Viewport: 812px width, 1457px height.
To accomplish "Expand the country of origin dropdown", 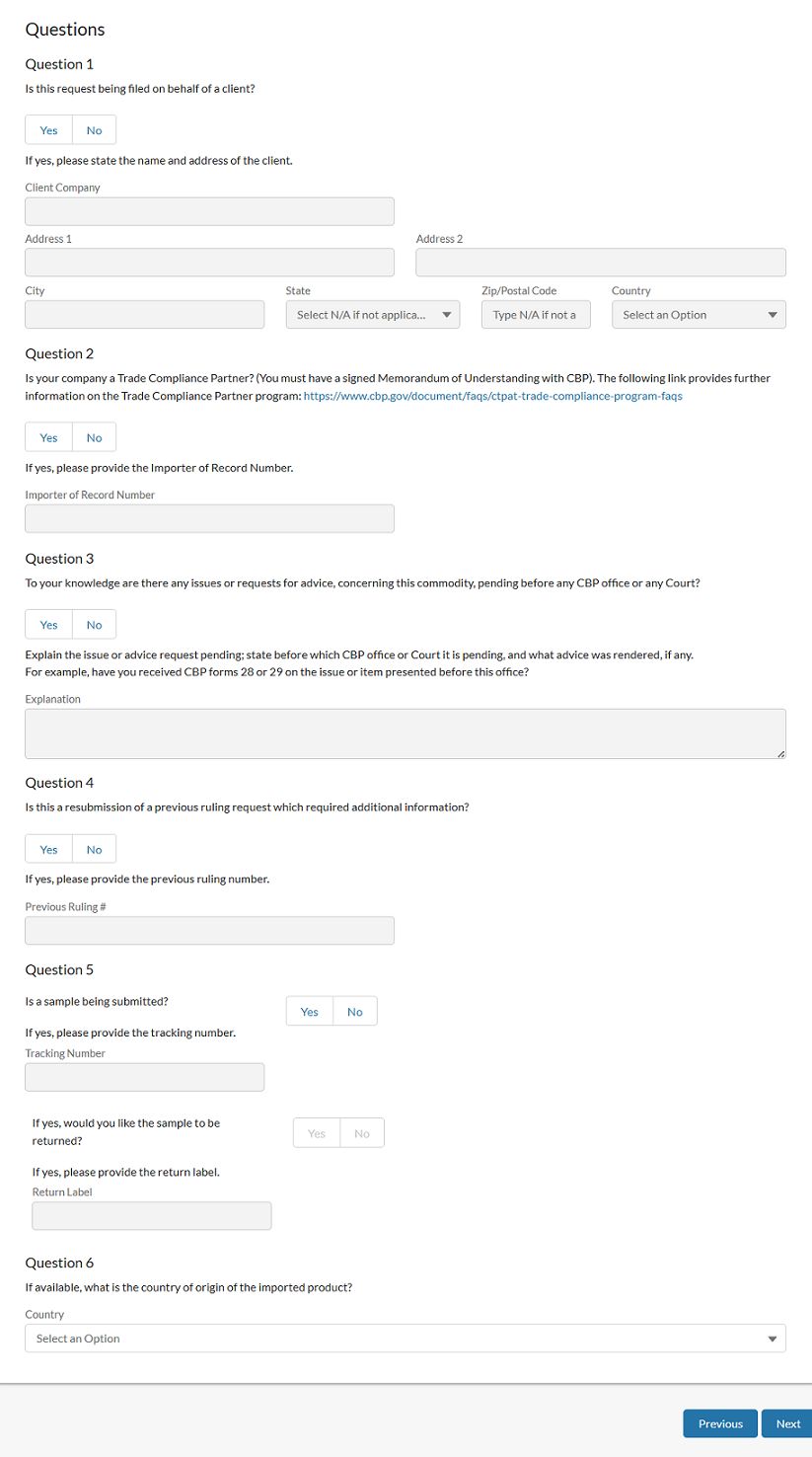I will click(x=405, y=1339).
